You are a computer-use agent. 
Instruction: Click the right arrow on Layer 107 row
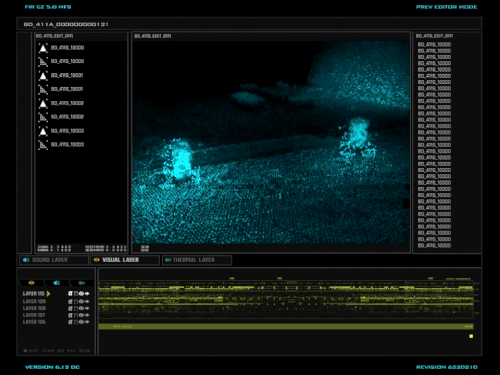point(87,315)
